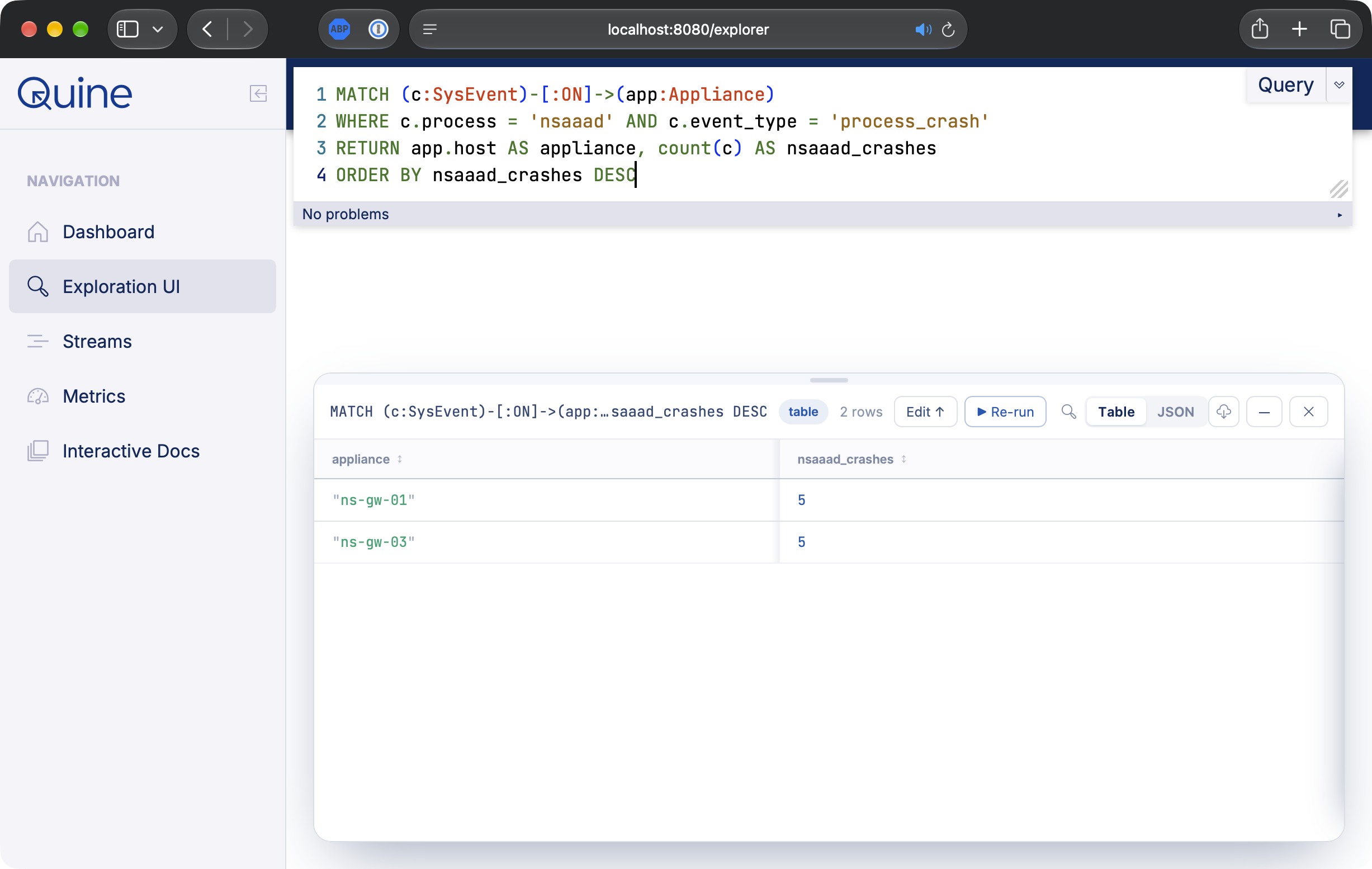Minimize the query results panel
The image size is (1372, 869).
tap(1264, 412)
